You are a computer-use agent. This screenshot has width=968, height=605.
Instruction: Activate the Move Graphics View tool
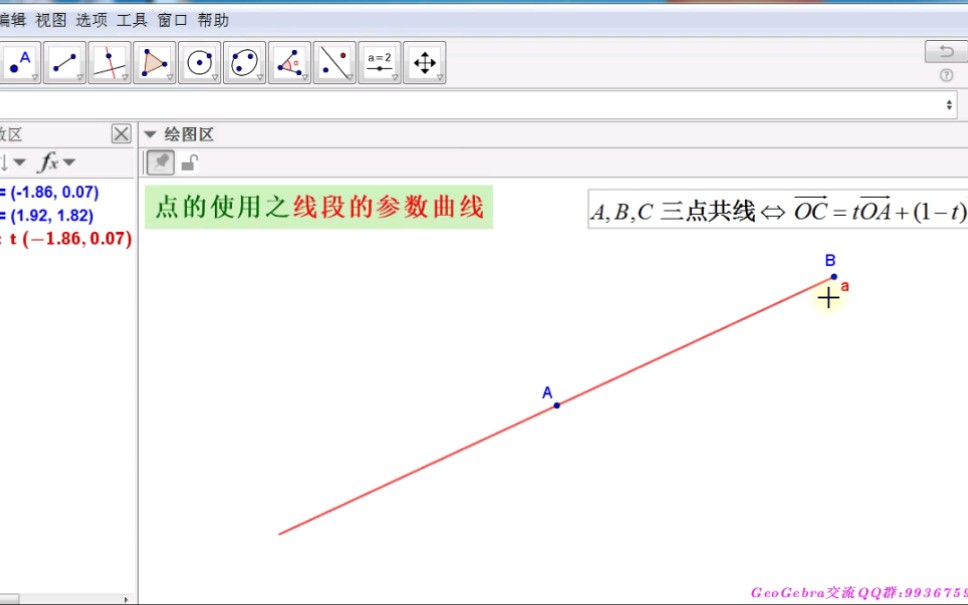424,60
